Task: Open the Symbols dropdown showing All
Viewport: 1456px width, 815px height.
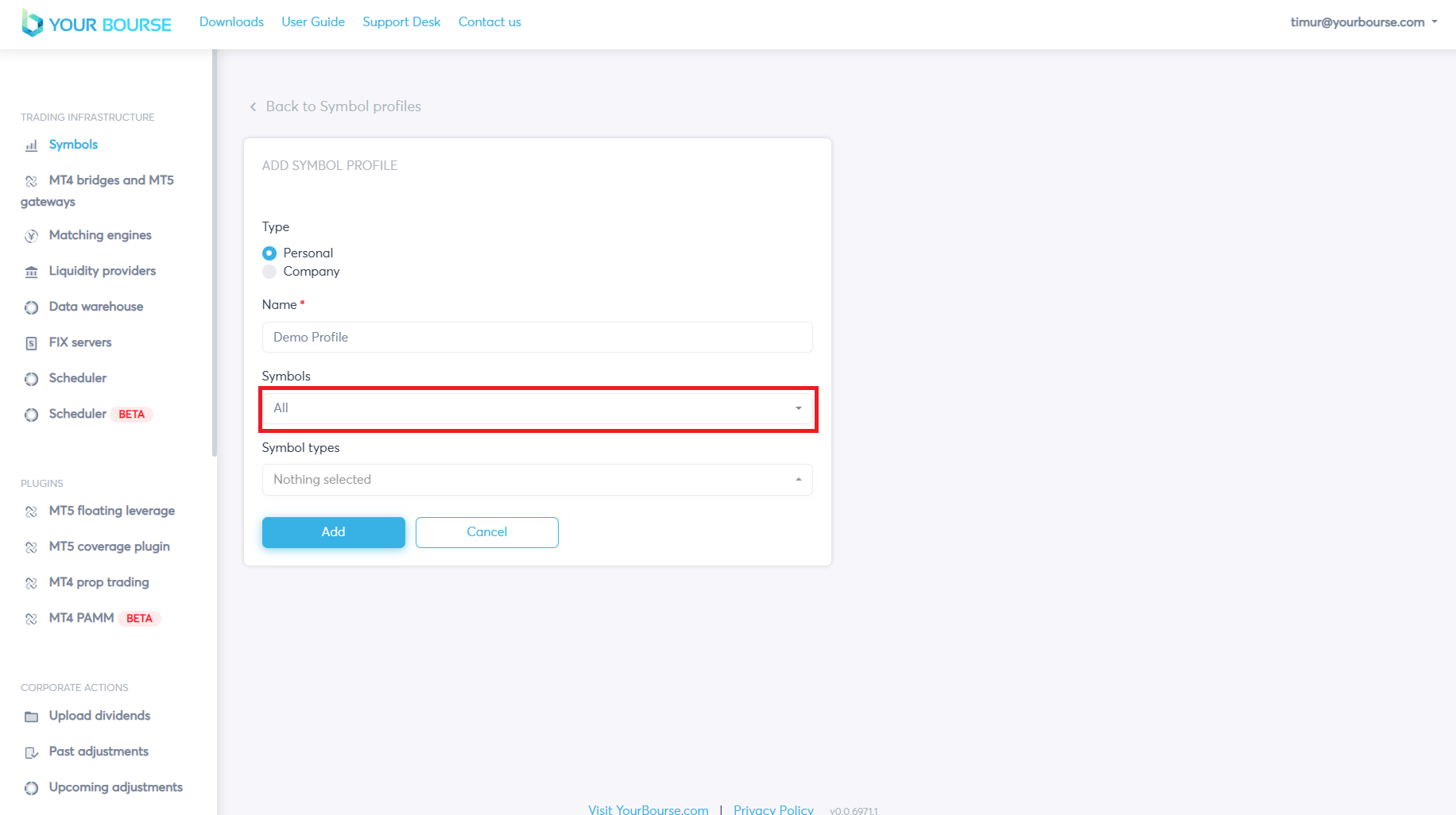Action: [x=537, y=408]
